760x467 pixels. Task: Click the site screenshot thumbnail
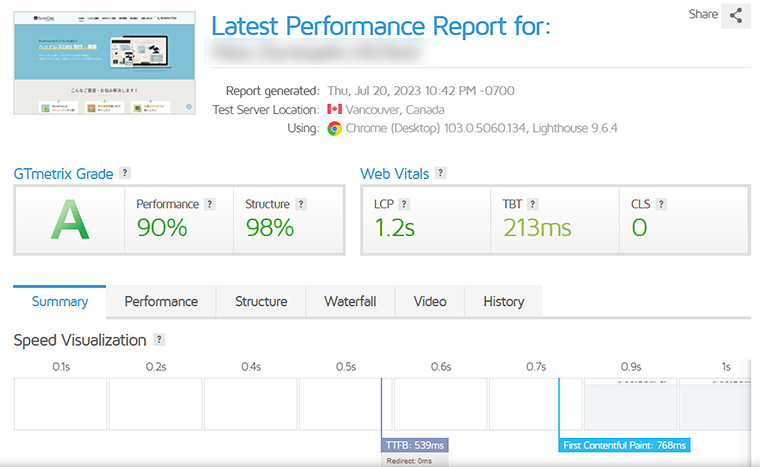click(105, 63)
